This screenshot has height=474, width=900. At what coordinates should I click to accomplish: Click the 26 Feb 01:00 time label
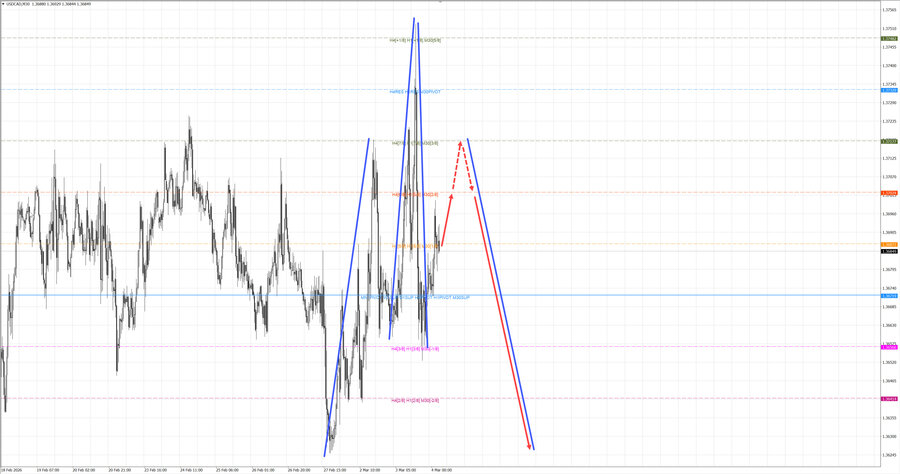tap(263, 470)
